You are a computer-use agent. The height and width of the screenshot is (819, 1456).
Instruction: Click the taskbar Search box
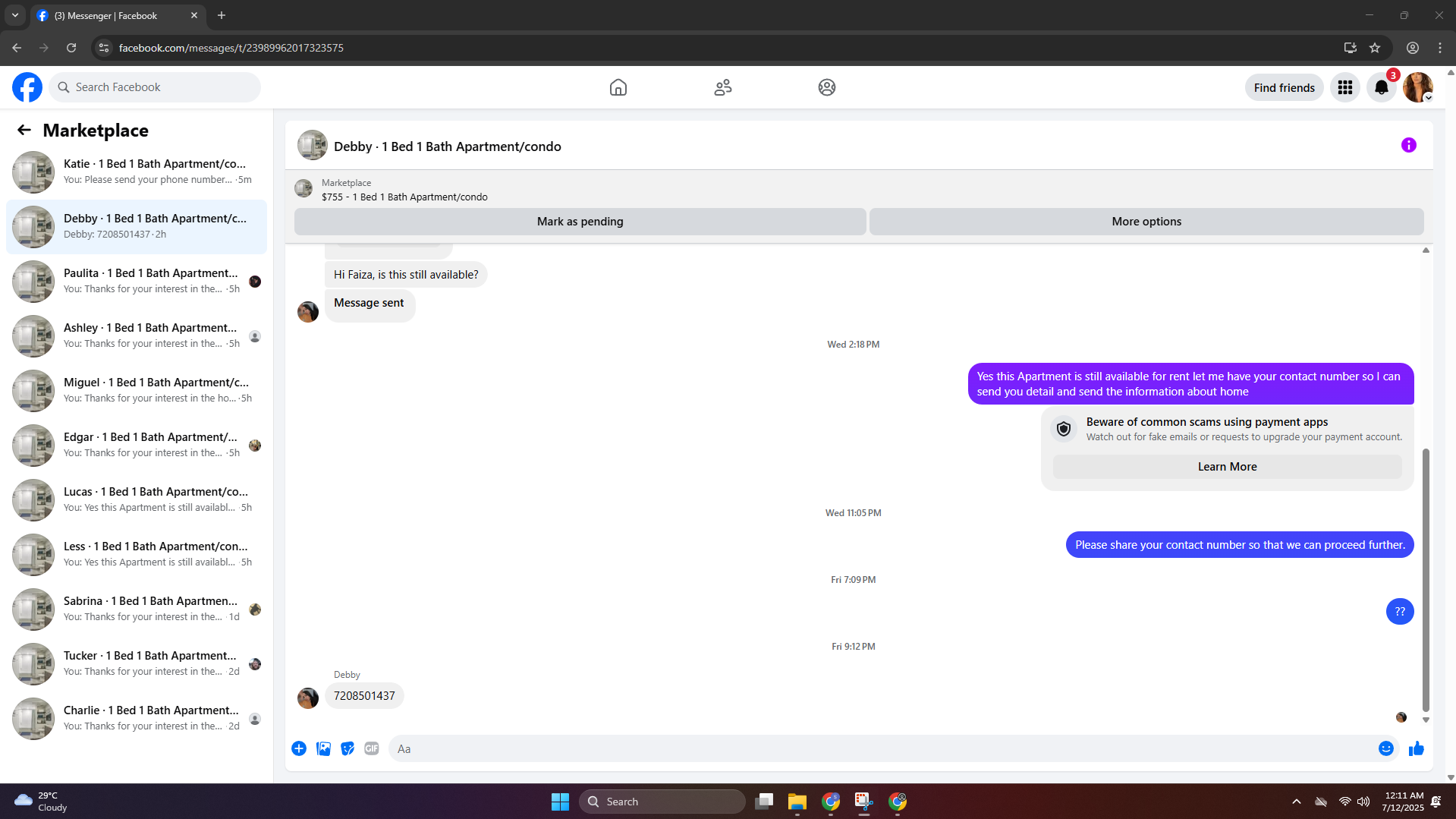point(662,802)
